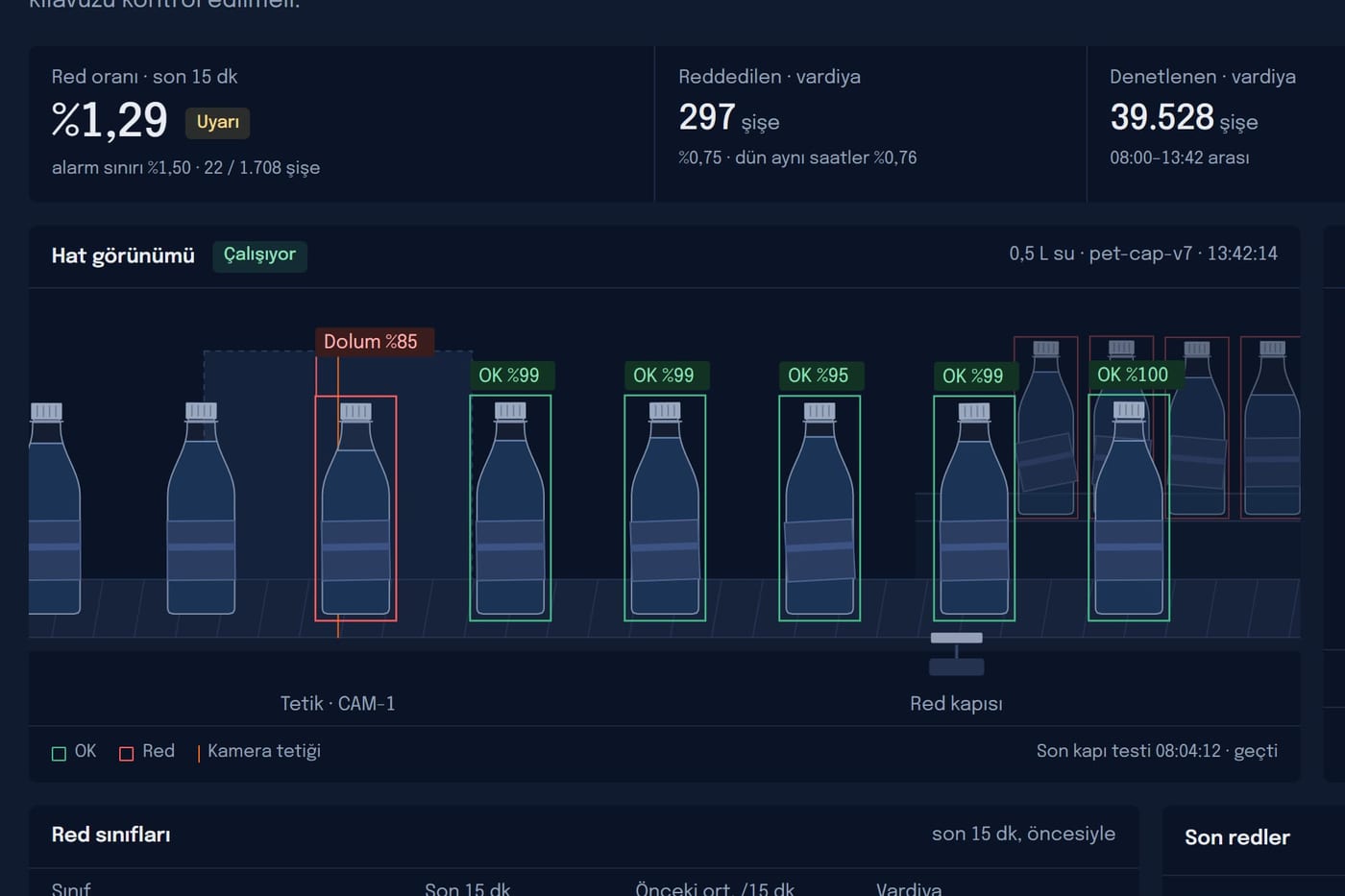Select the Uyarı warning badge
The image size is (1345, 896).
pos(217,122)
